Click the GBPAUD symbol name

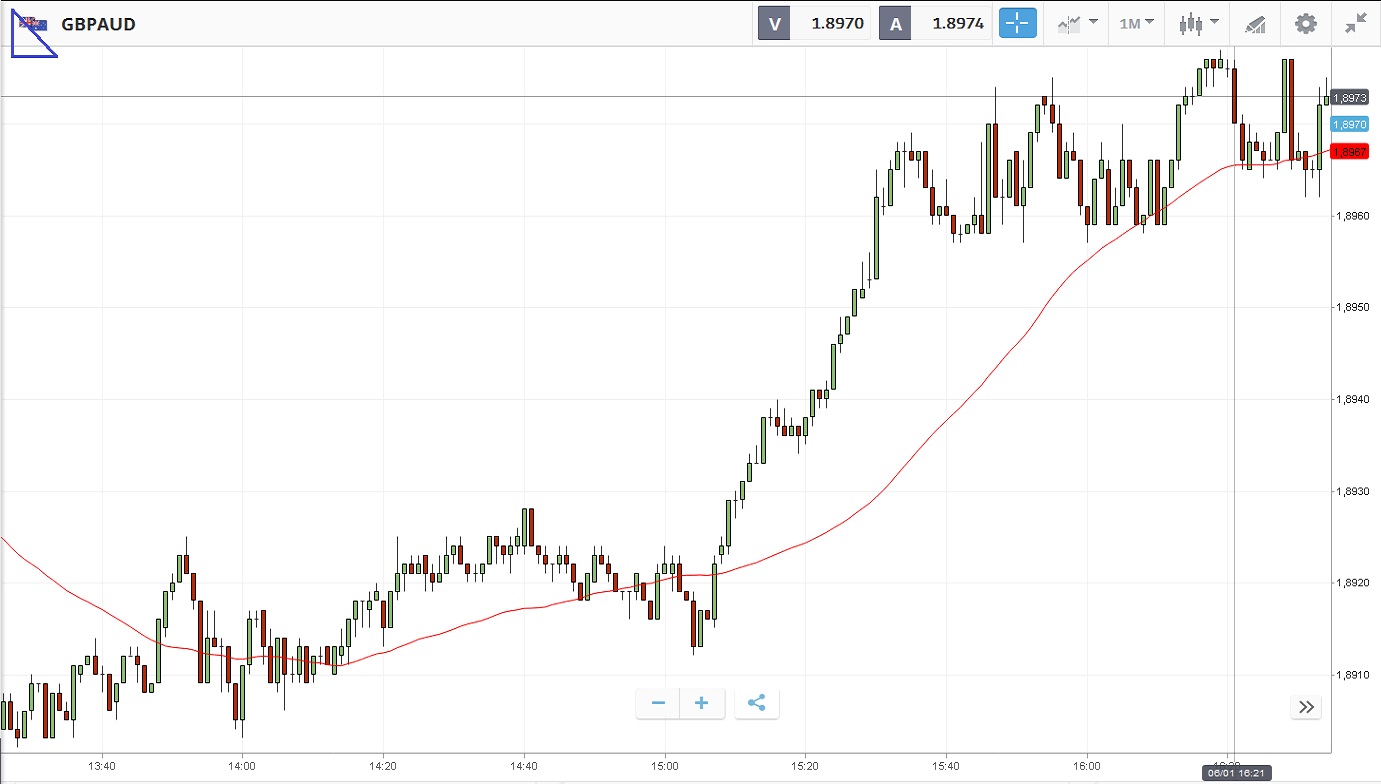[98, 24]
